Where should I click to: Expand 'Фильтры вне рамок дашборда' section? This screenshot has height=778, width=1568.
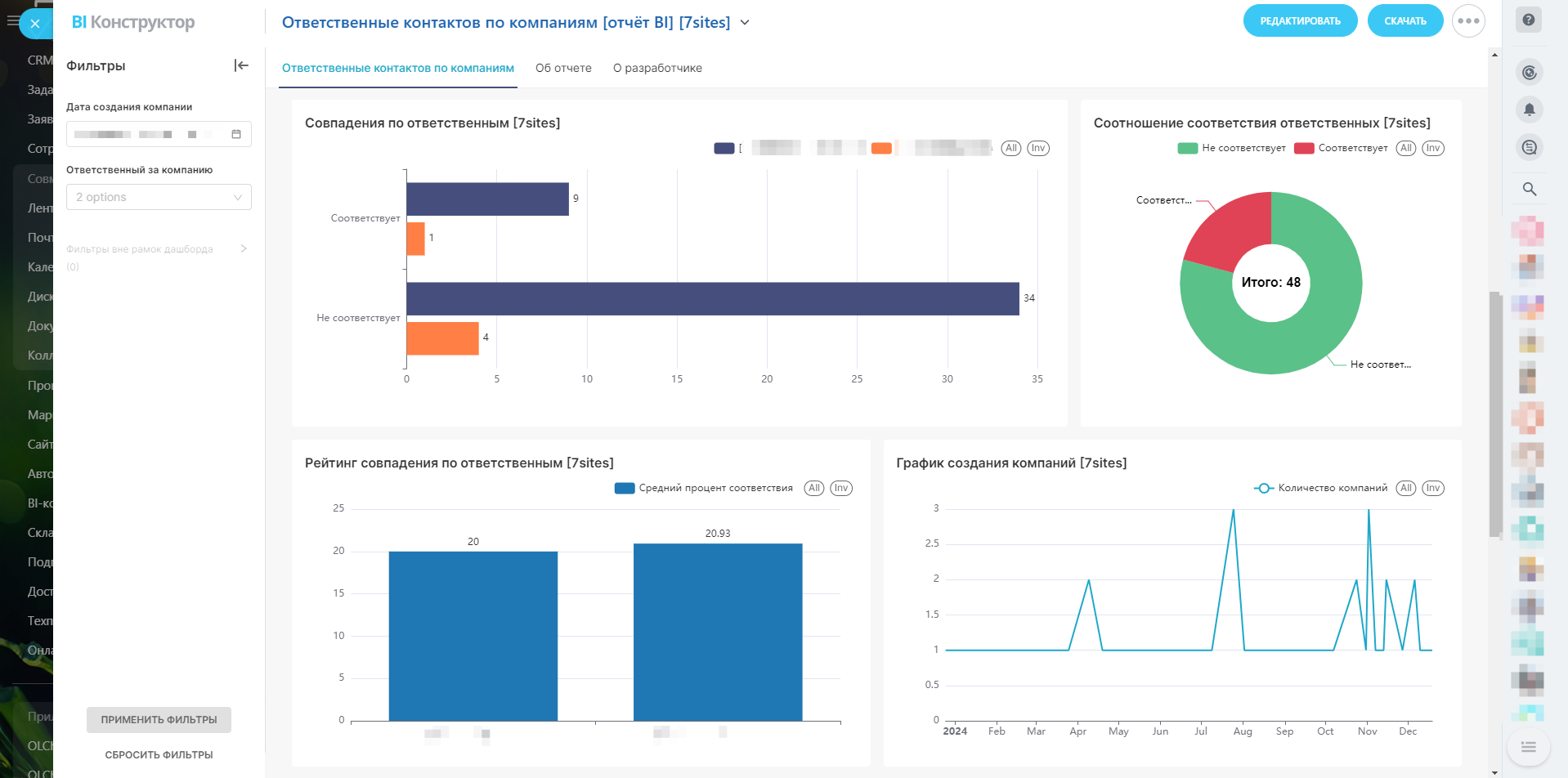(x=243, y=248)
